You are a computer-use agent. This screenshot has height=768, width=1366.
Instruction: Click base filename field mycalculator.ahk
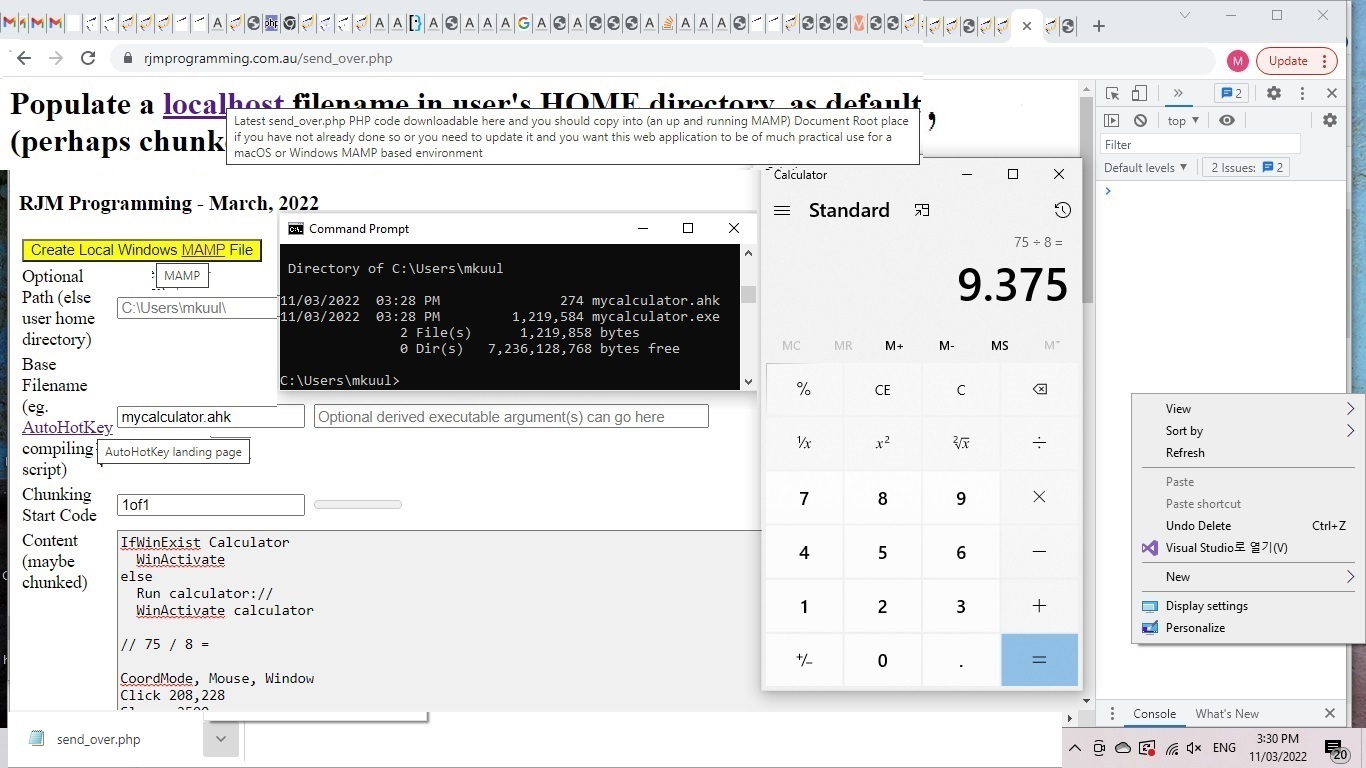[210, 416]
